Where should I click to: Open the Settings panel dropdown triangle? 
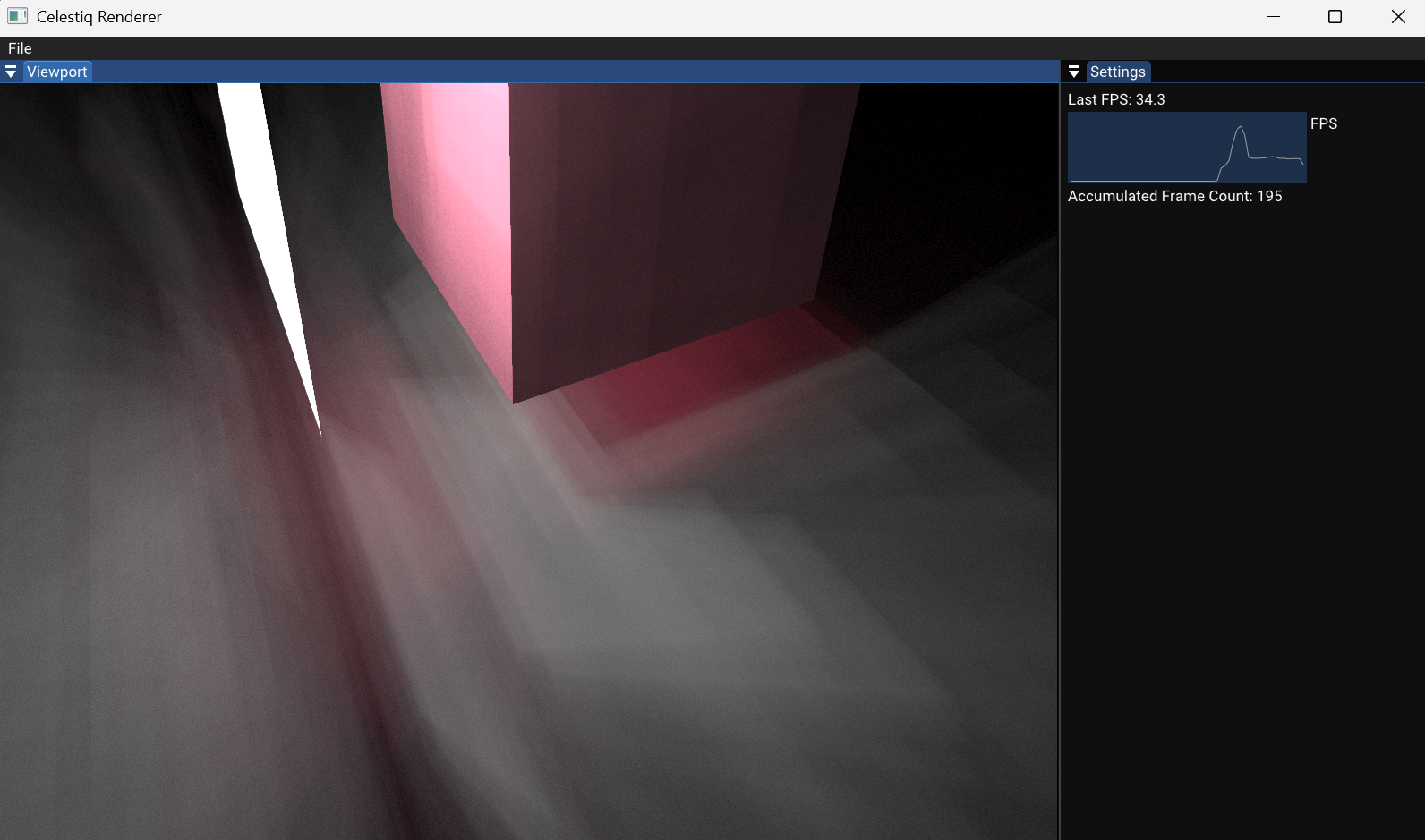click(x=1074, y=72)
